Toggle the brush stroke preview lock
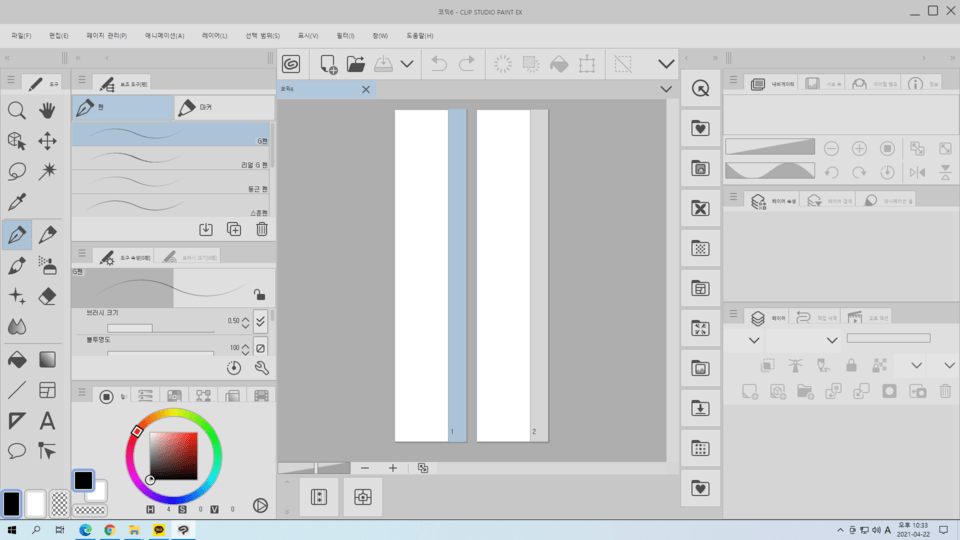960x540 pixels. pos(260,295)
